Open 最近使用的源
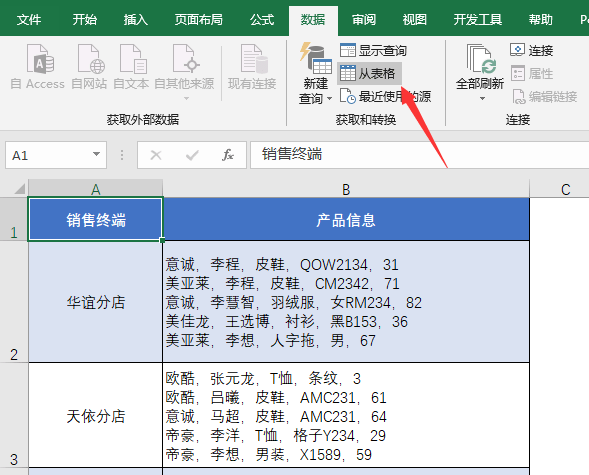Viewport: 589px width, 475px height. click(385, 97)
